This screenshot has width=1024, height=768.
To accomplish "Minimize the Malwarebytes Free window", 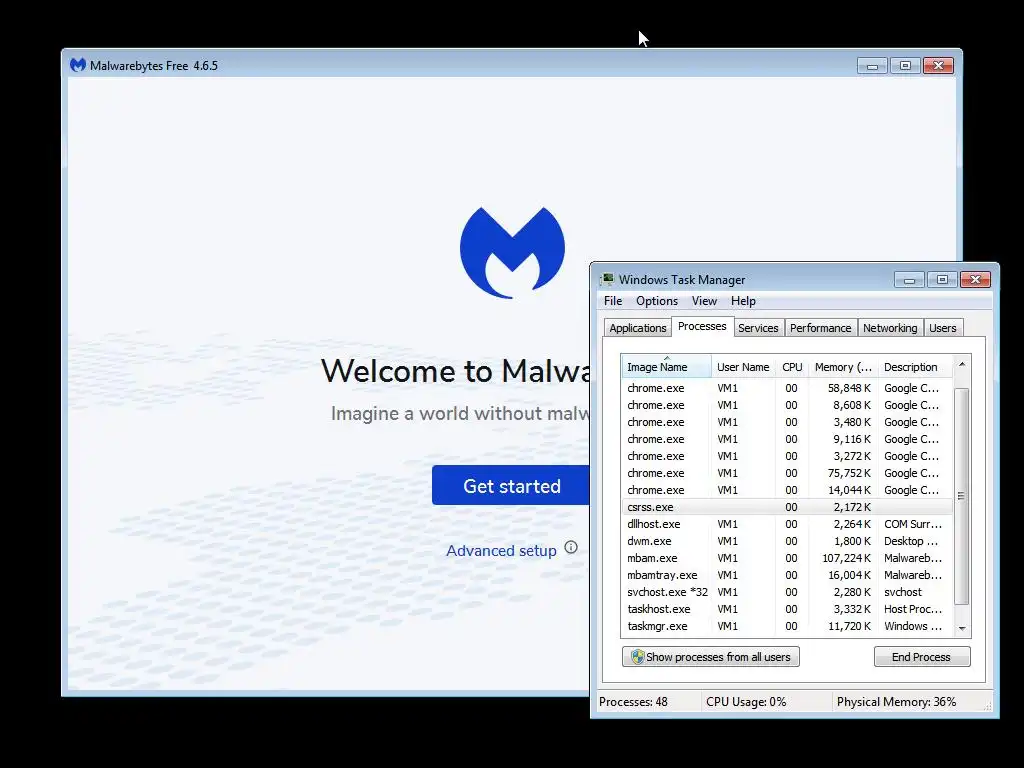I will coord(872,65).
